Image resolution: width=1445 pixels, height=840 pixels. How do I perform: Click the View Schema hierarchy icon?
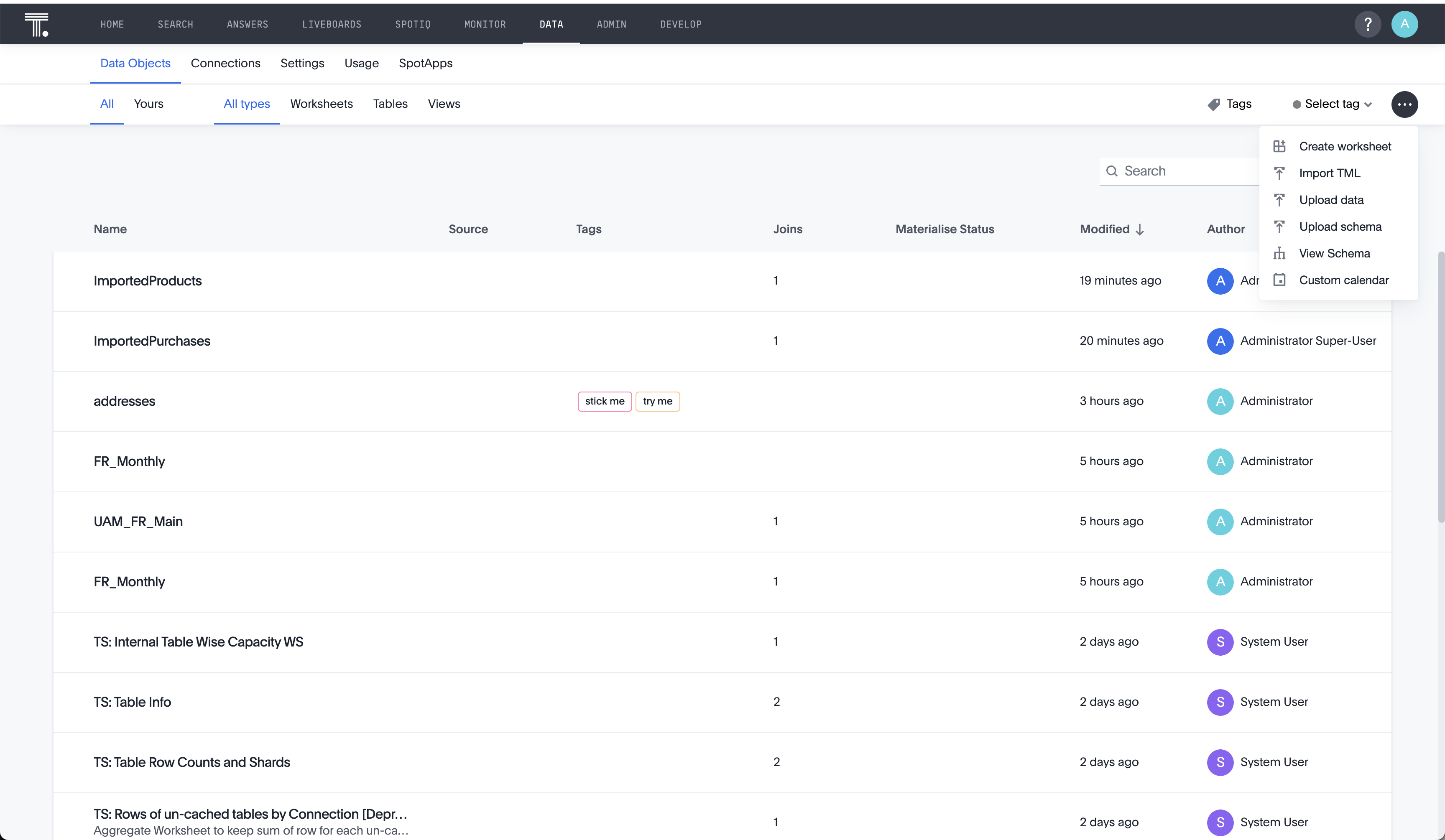click(1279, 253)
